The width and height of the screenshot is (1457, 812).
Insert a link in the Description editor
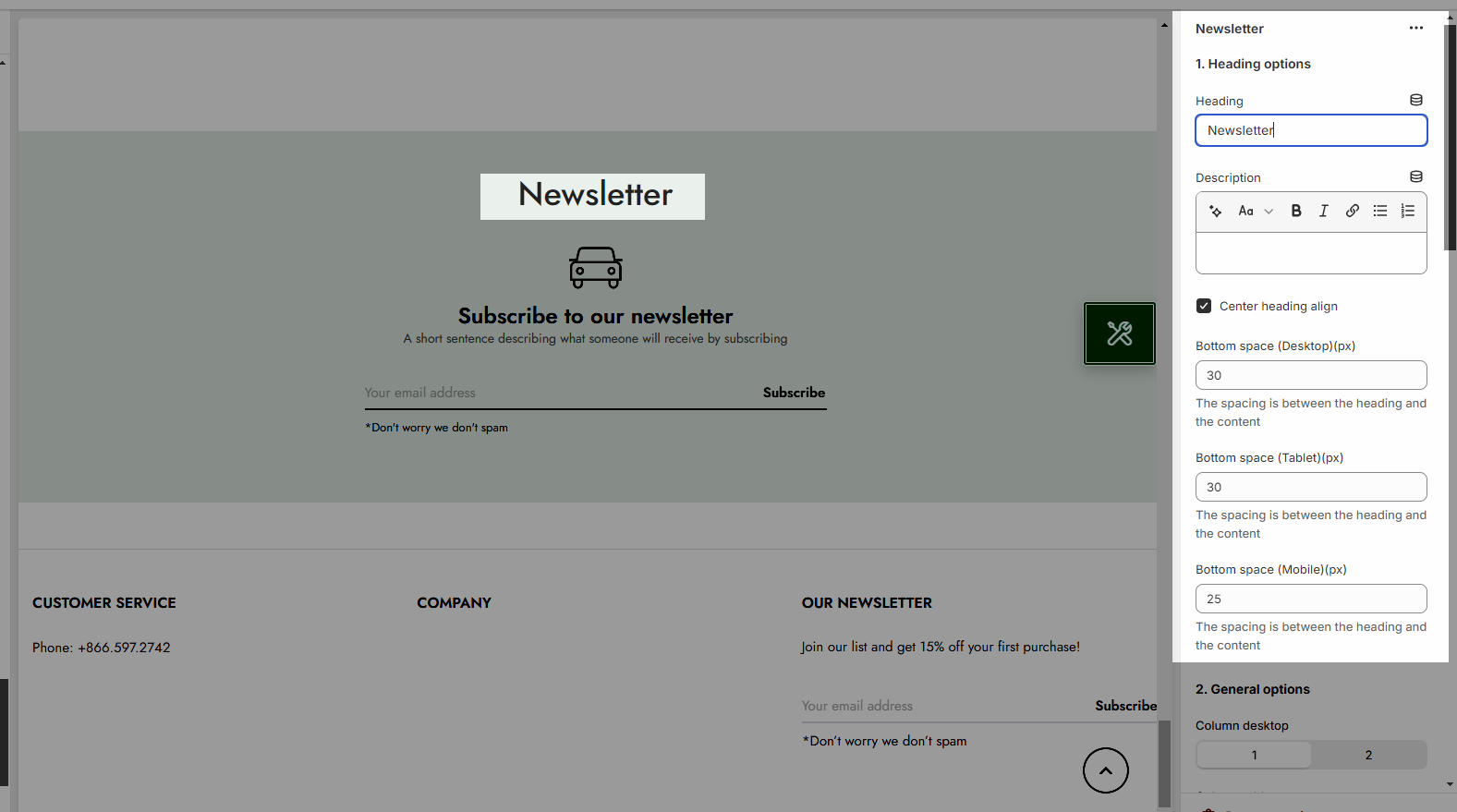[x=1352, y=212]
